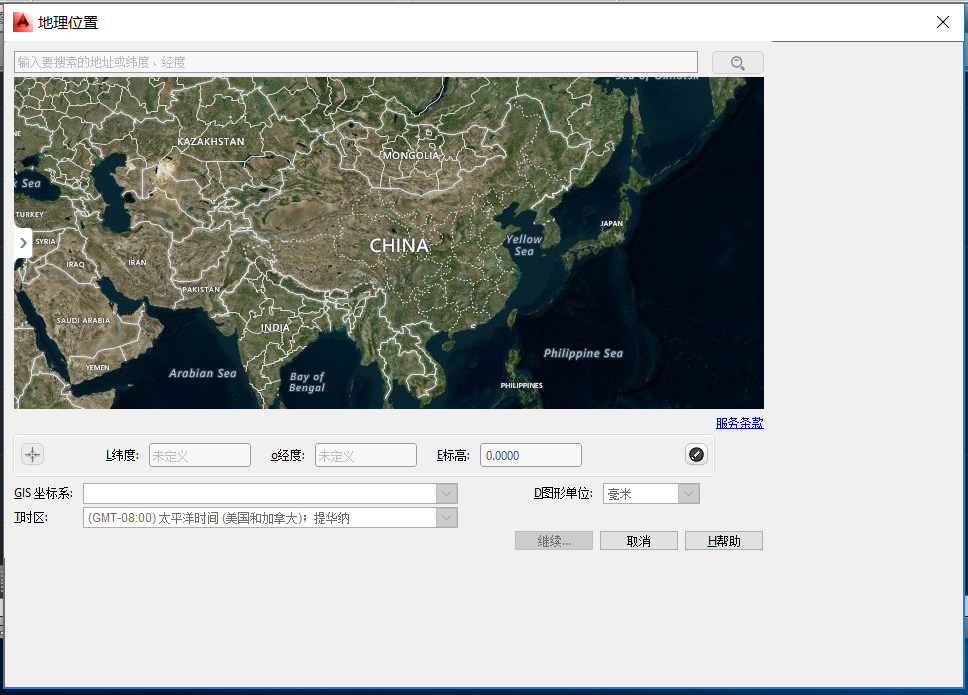The width and height of the screenshot is (968, 695).
Task: Open the GIS 坐标系 dropdown arrow
Action: tap(447, 493)
